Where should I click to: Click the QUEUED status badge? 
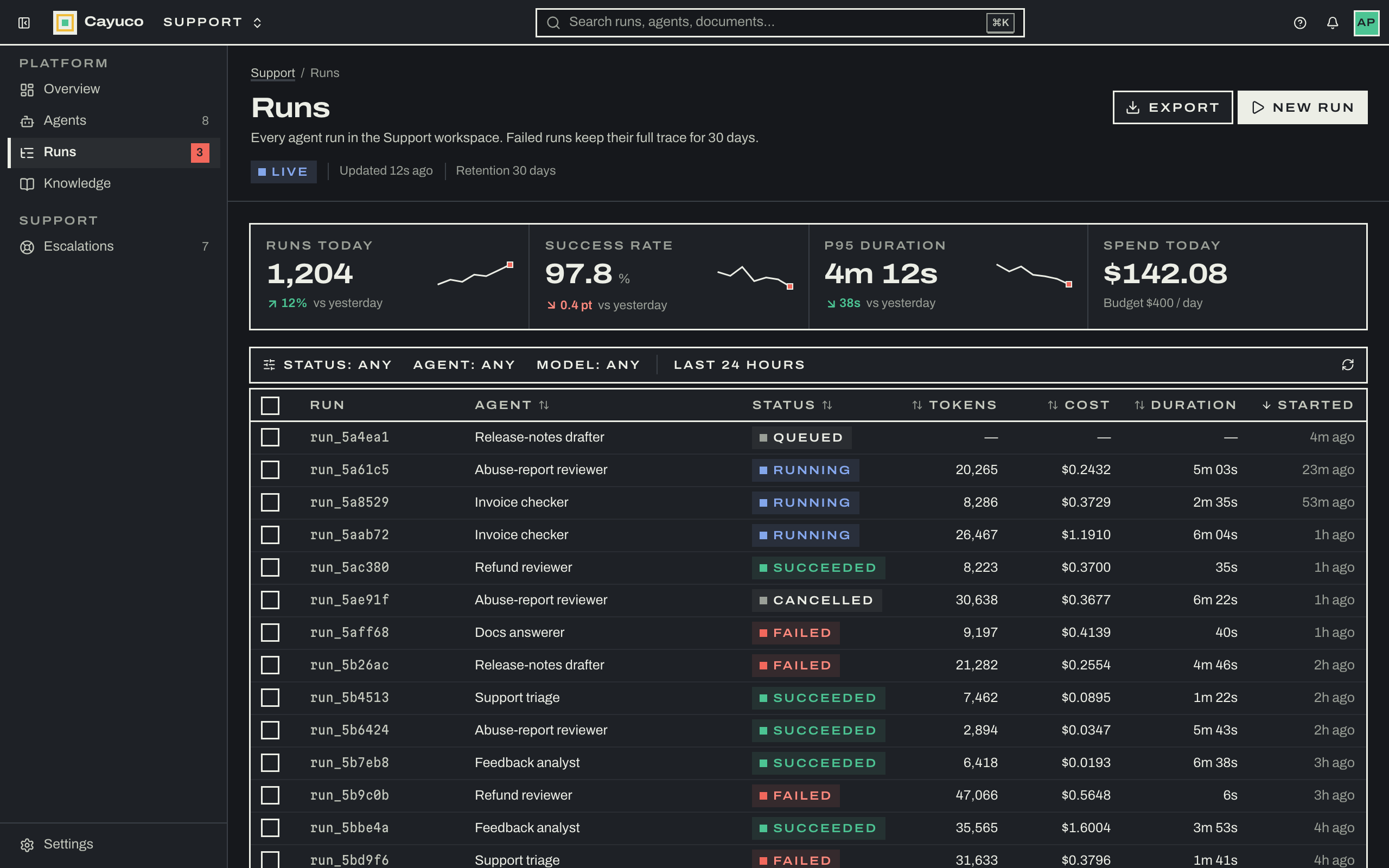[x=801, y=437]
